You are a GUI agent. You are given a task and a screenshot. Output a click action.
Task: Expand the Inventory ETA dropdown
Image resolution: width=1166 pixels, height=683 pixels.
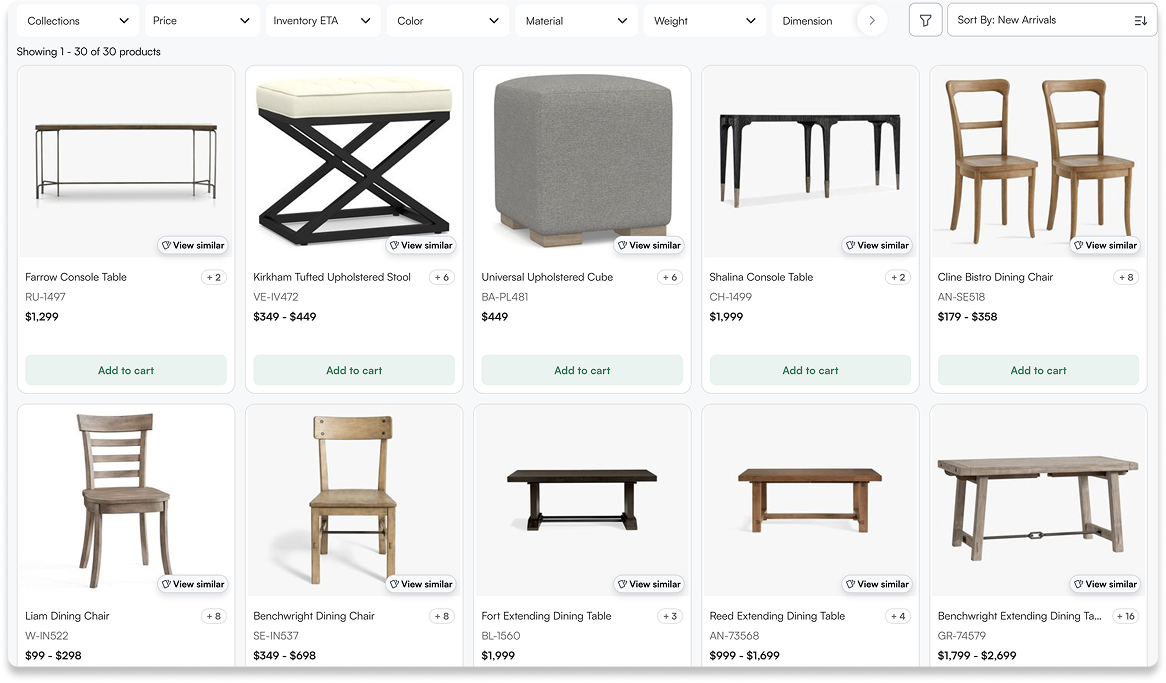[322, 20]
